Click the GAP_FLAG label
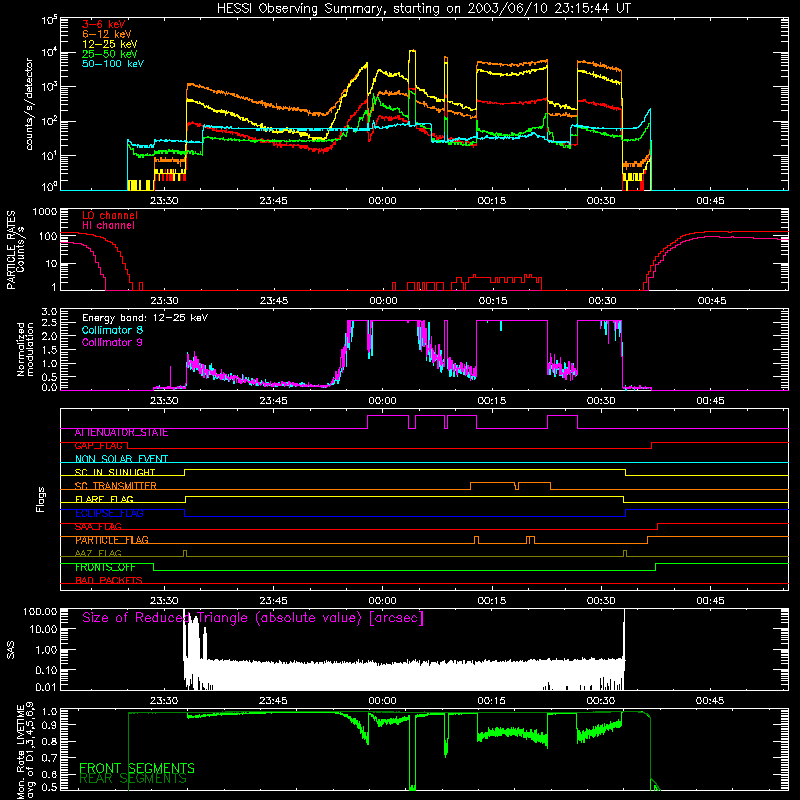 [x=98, y=446]
